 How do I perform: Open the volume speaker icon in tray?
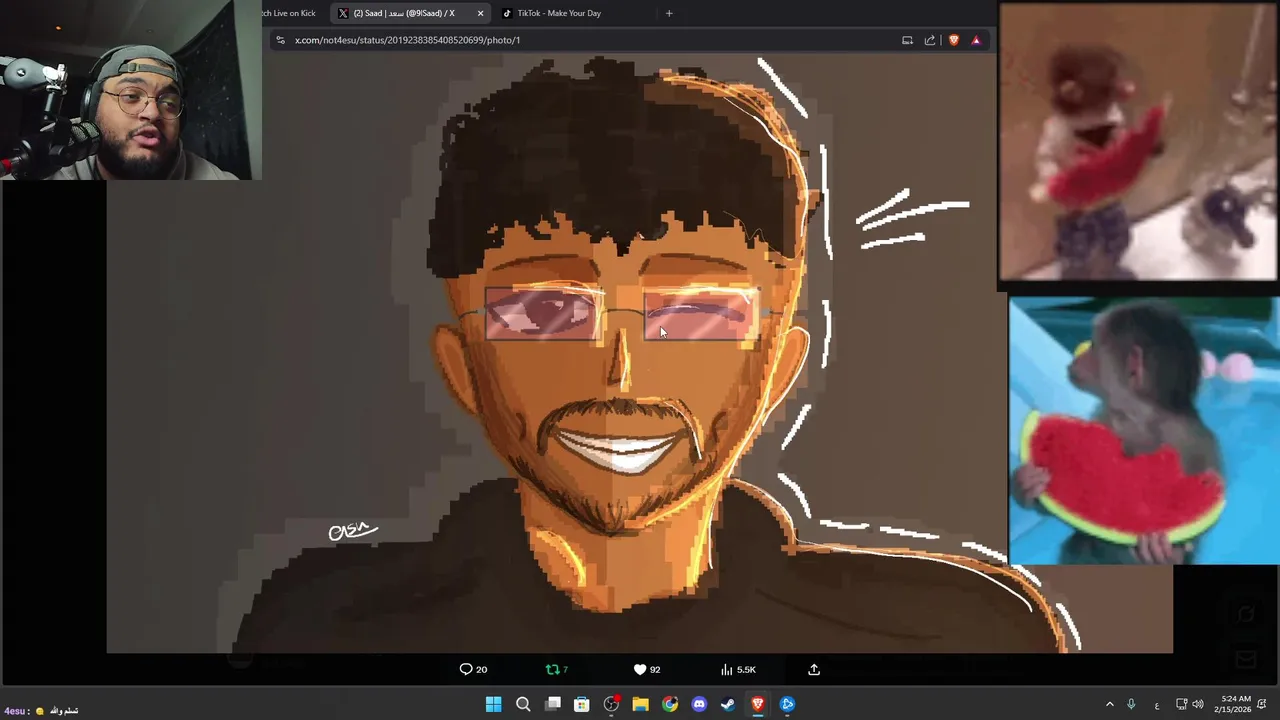[x=1198, y=704]
